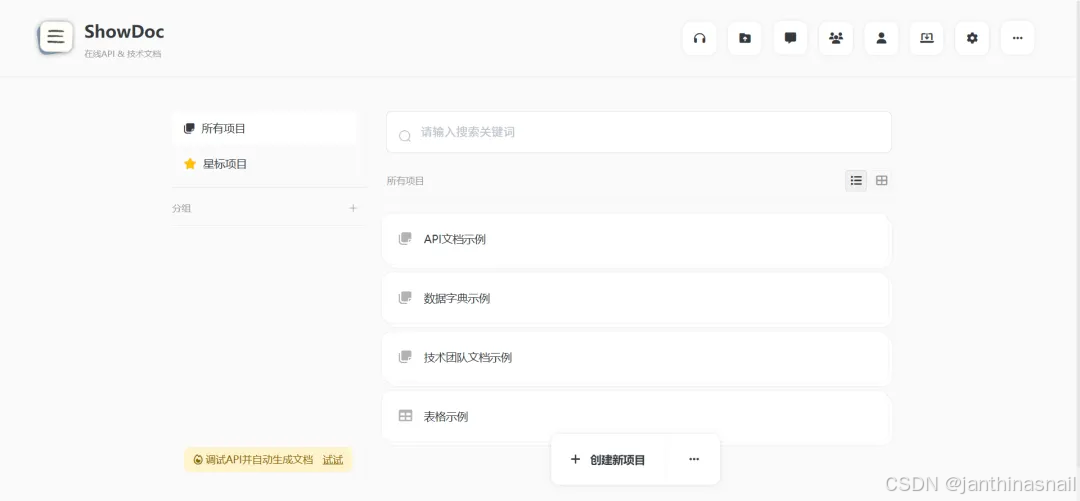This screenshot has width=1080, height=501.
Task: Click the 试试 link in yellow banner
Action: click(333, 460)
